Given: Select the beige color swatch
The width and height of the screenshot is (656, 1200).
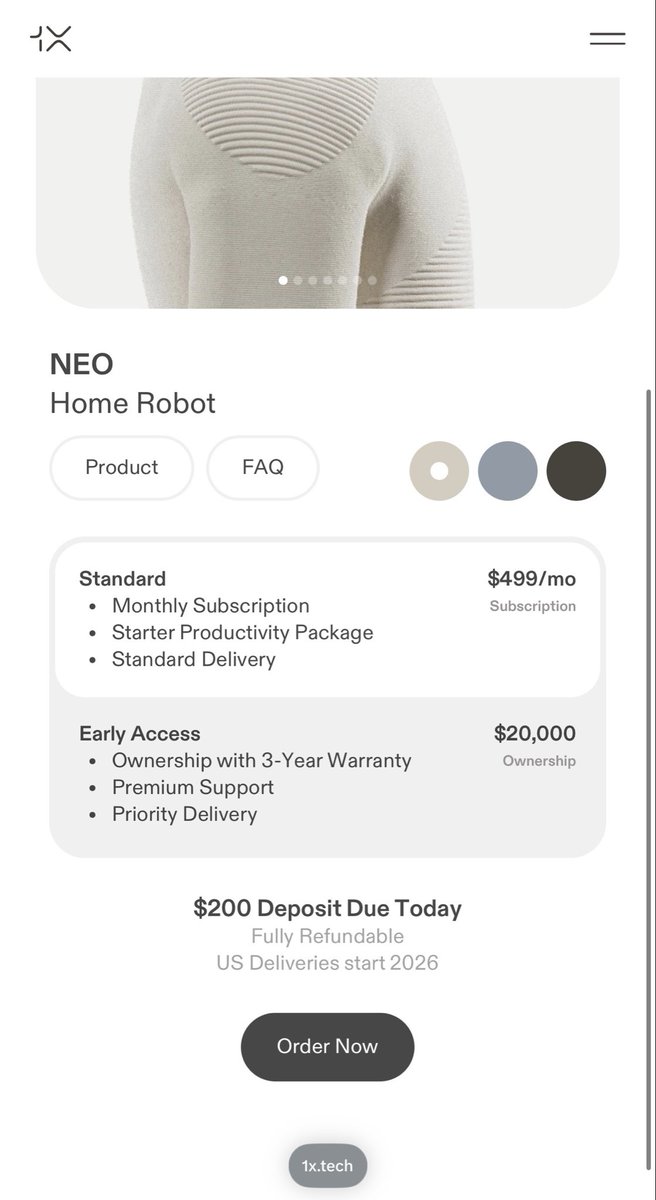Looking at the screenshot, I should pyautogui.click(x=439, y=471).
